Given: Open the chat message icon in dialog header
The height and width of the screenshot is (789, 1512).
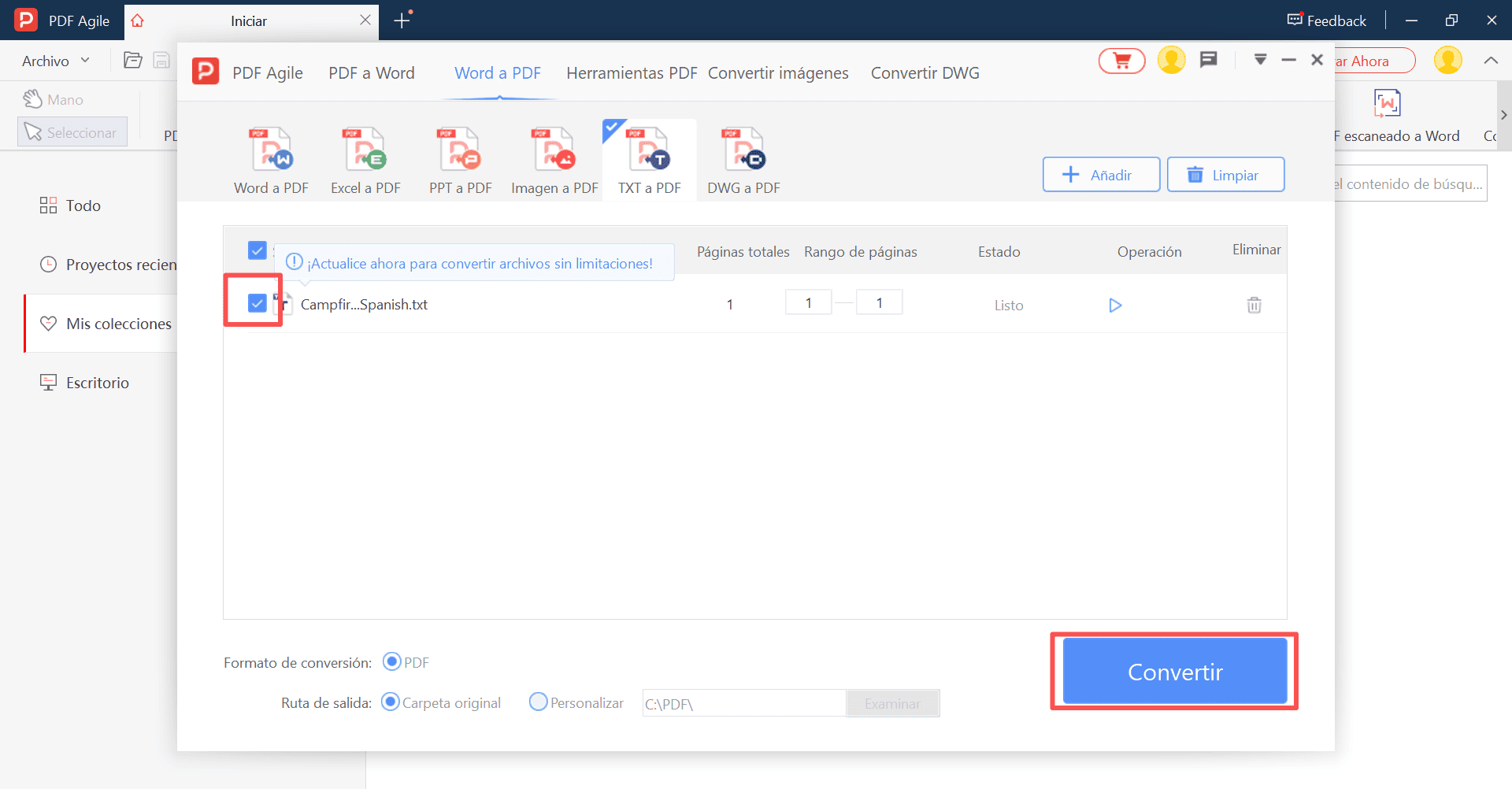Looking at the screenshot, I should click(1208, 60).
